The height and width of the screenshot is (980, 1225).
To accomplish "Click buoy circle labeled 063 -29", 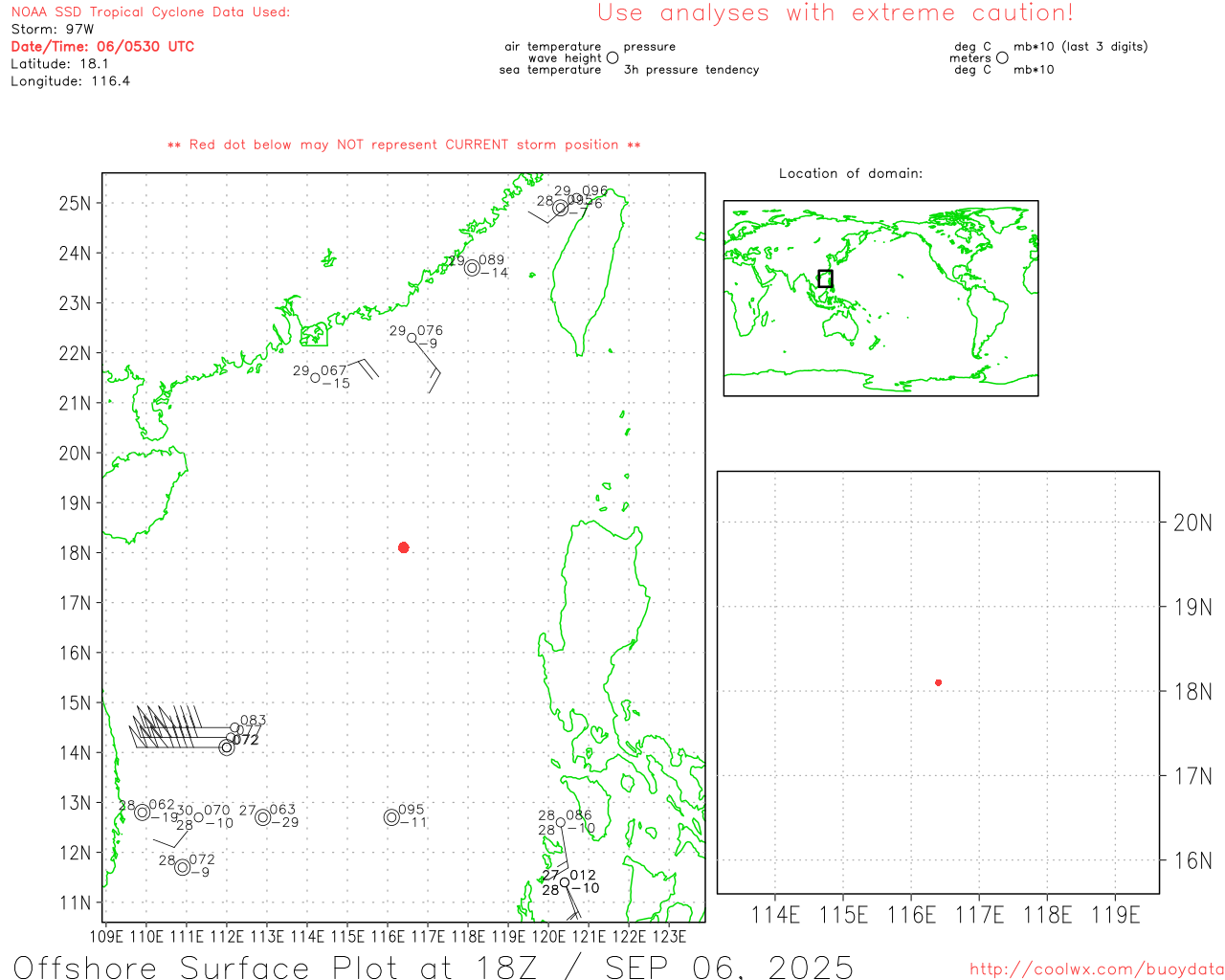I will [x=263, y=817].
